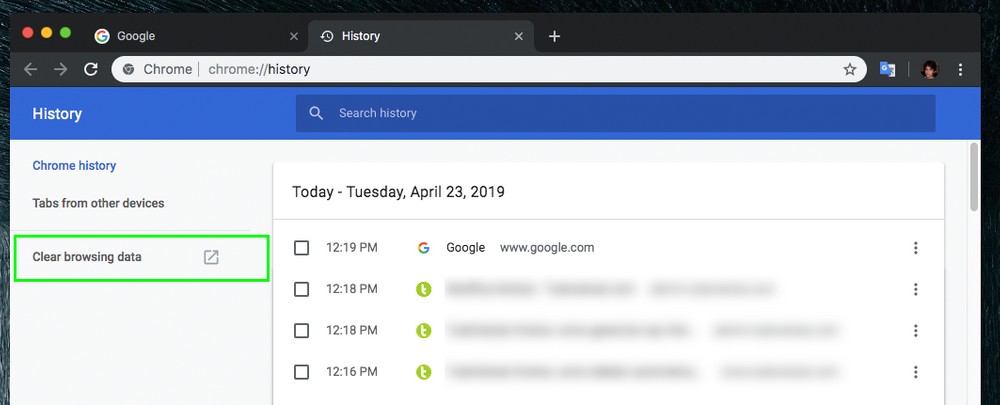Viewport: 1000px width, 405px height.
Task: Open a new tab with plus icon
Action: click(x=554, y=36)
